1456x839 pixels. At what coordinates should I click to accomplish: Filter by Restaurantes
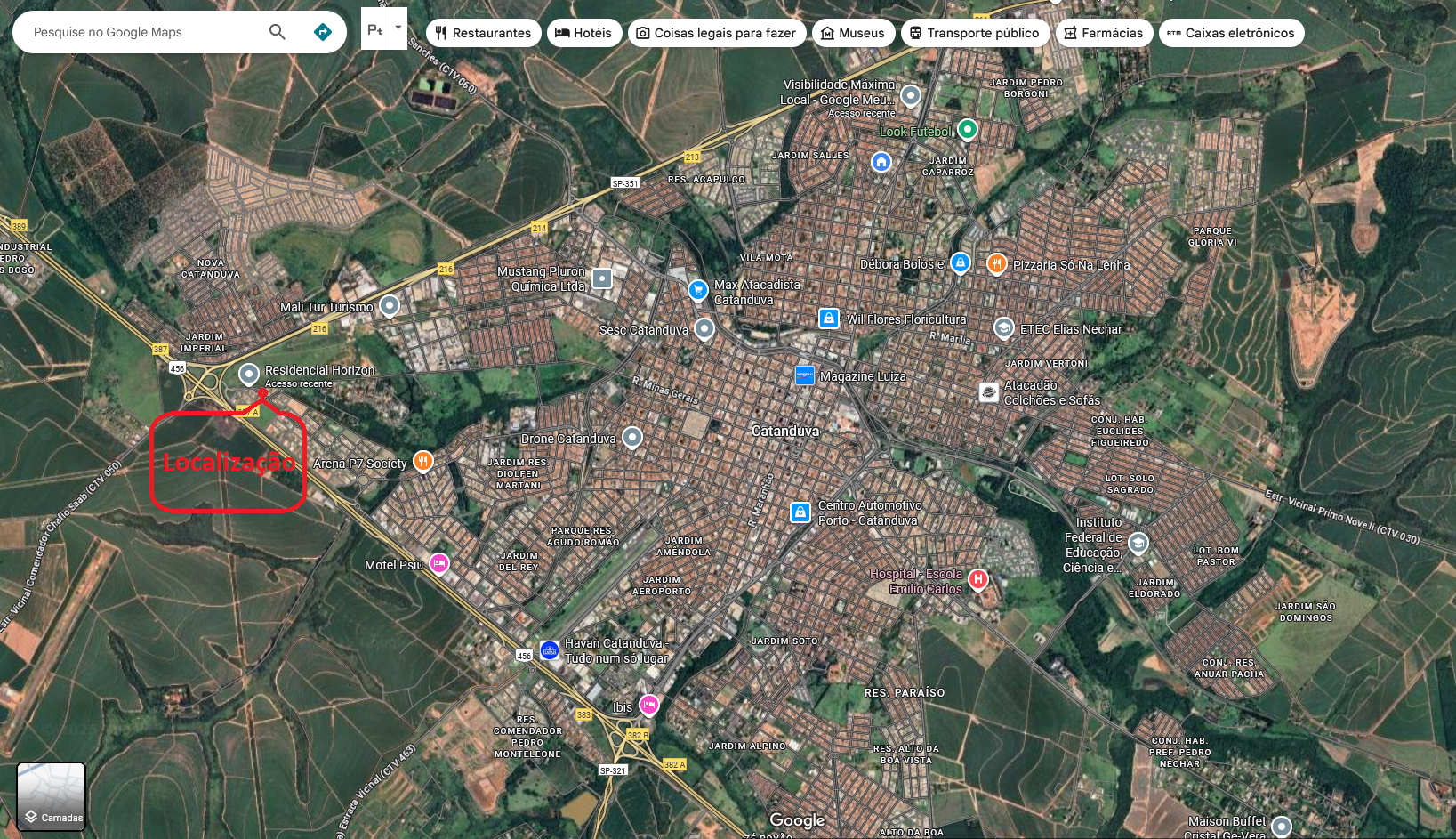click(483, 33)
